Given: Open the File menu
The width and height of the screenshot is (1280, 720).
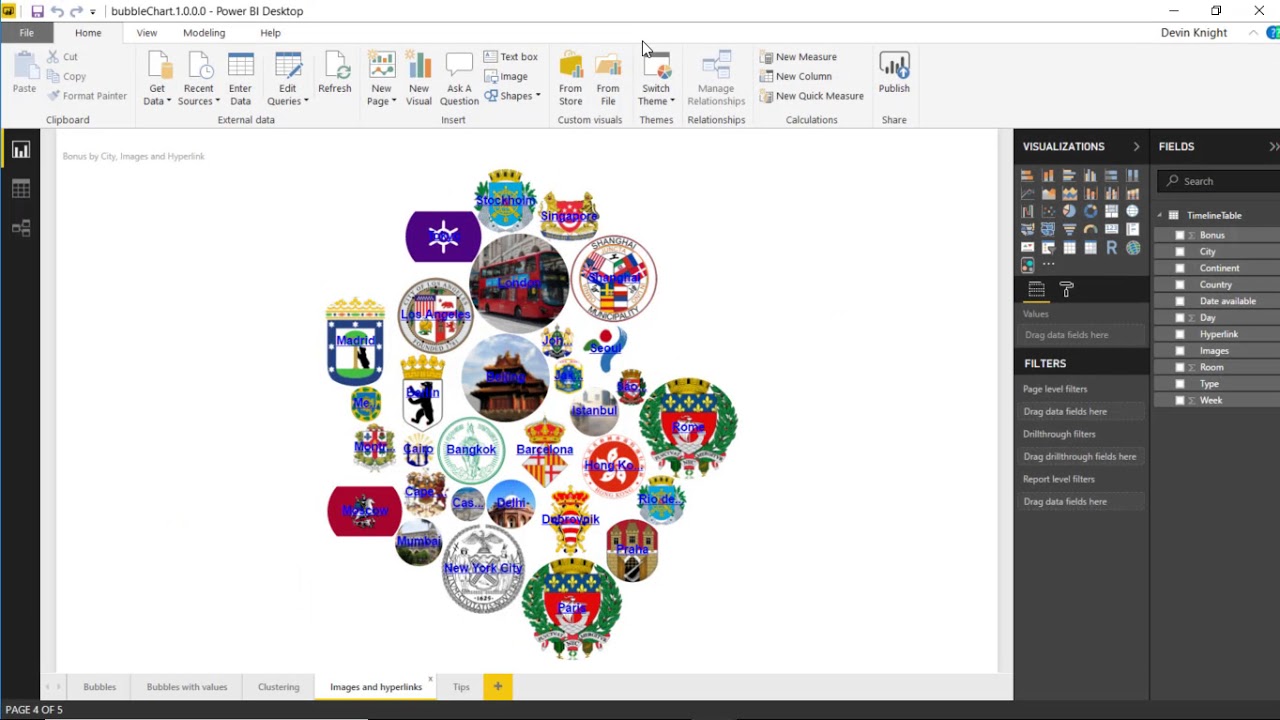Looking at the screenshot, I should (x=26, y=33).
